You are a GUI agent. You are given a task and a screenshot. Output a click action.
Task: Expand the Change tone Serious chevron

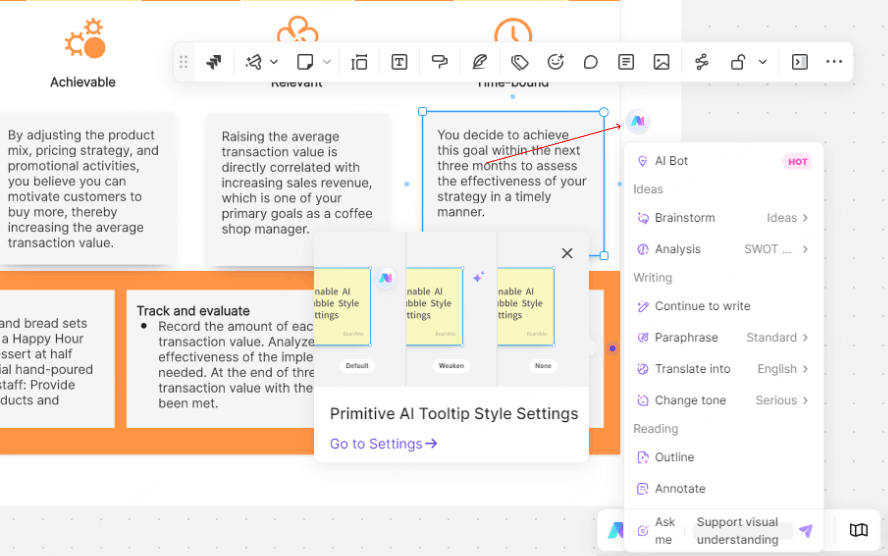click(805, 400)
